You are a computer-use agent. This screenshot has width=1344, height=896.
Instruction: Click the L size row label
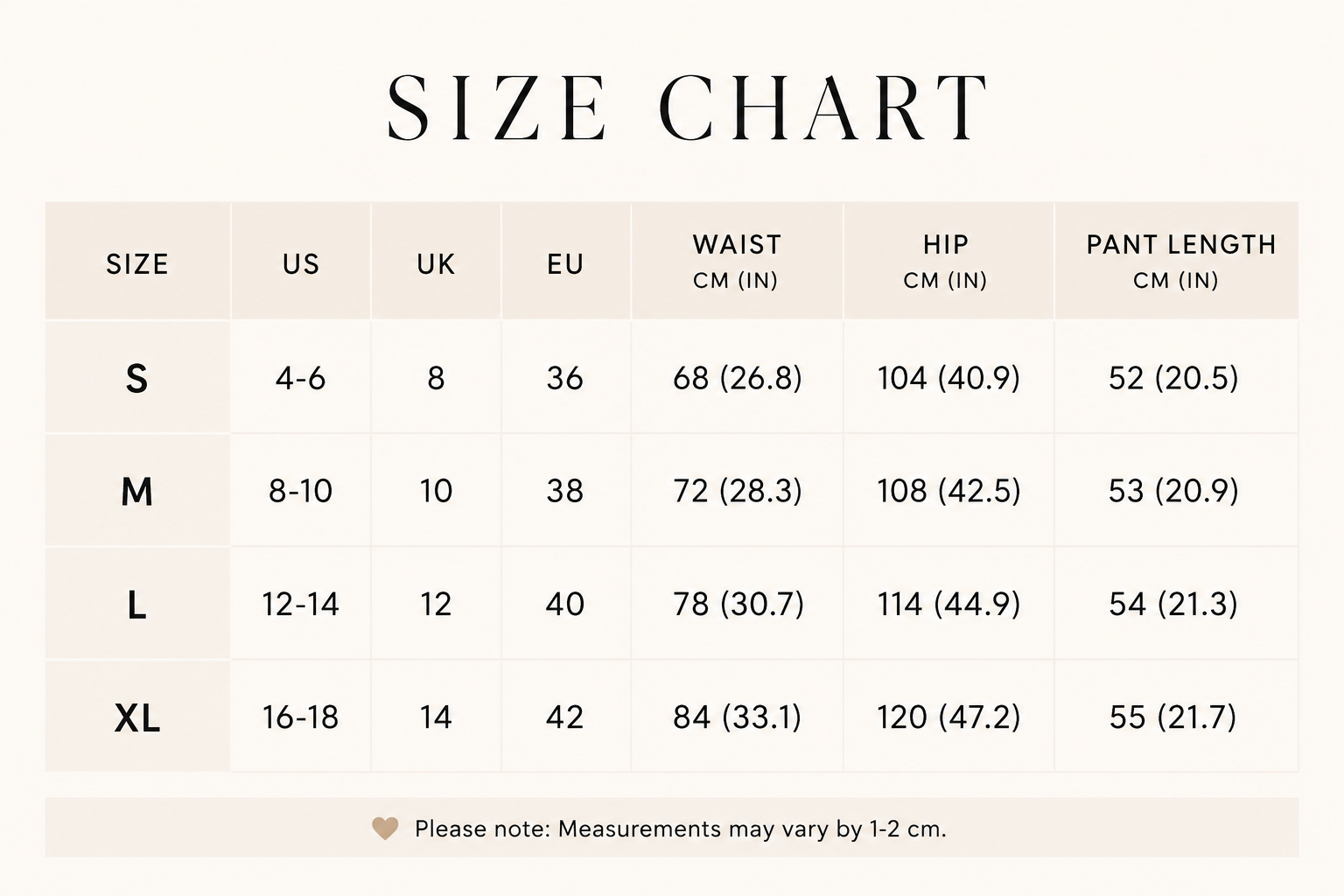136,605
